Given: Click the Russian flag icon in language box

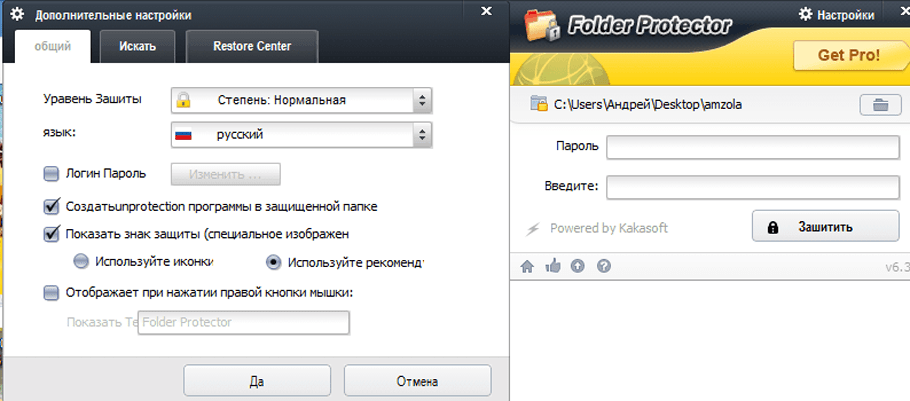Looking at the screenshot, I should (x=183, y=135).
